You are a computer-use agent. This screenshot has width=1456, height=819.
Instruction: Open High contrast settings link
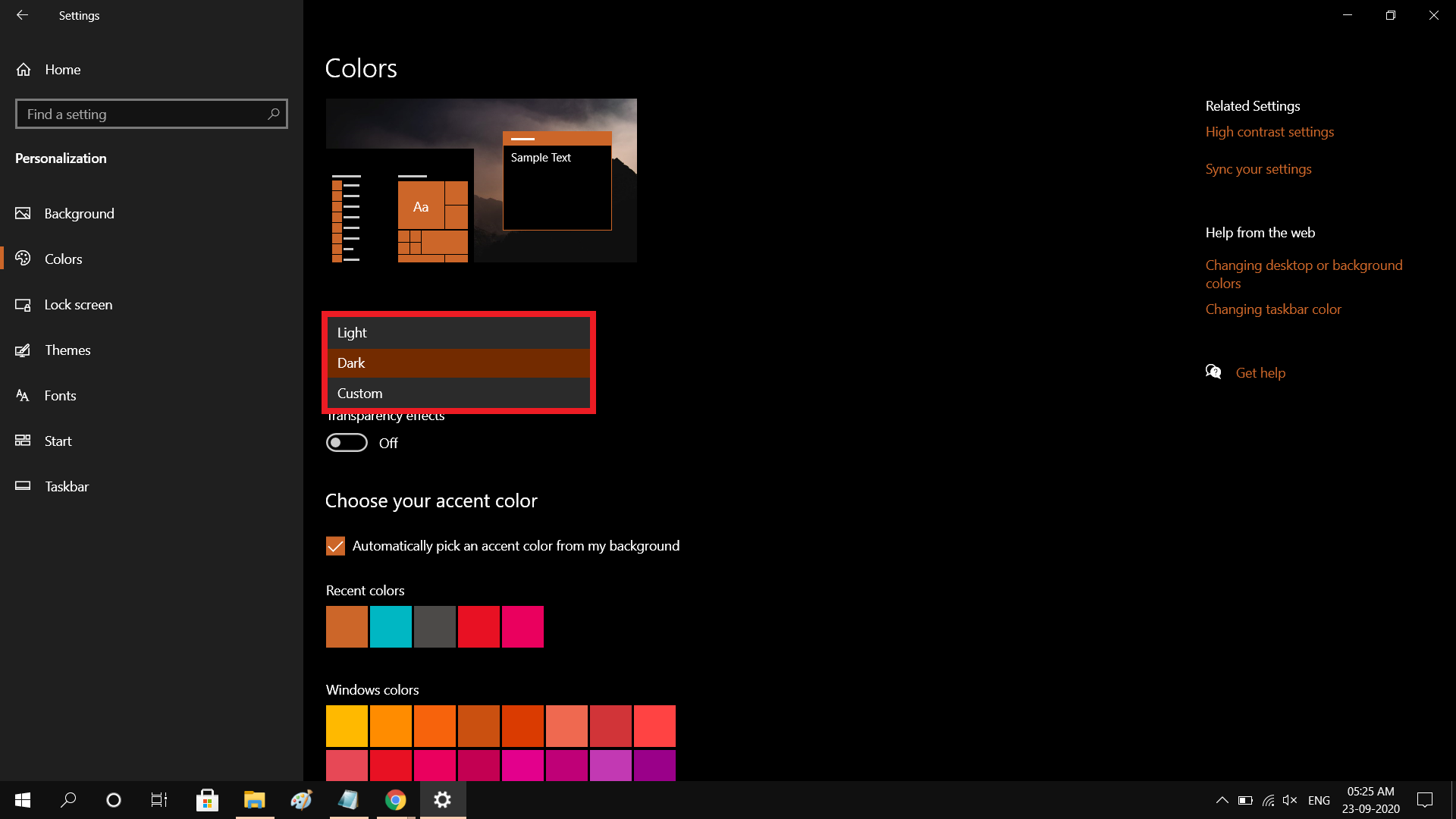1269,131
